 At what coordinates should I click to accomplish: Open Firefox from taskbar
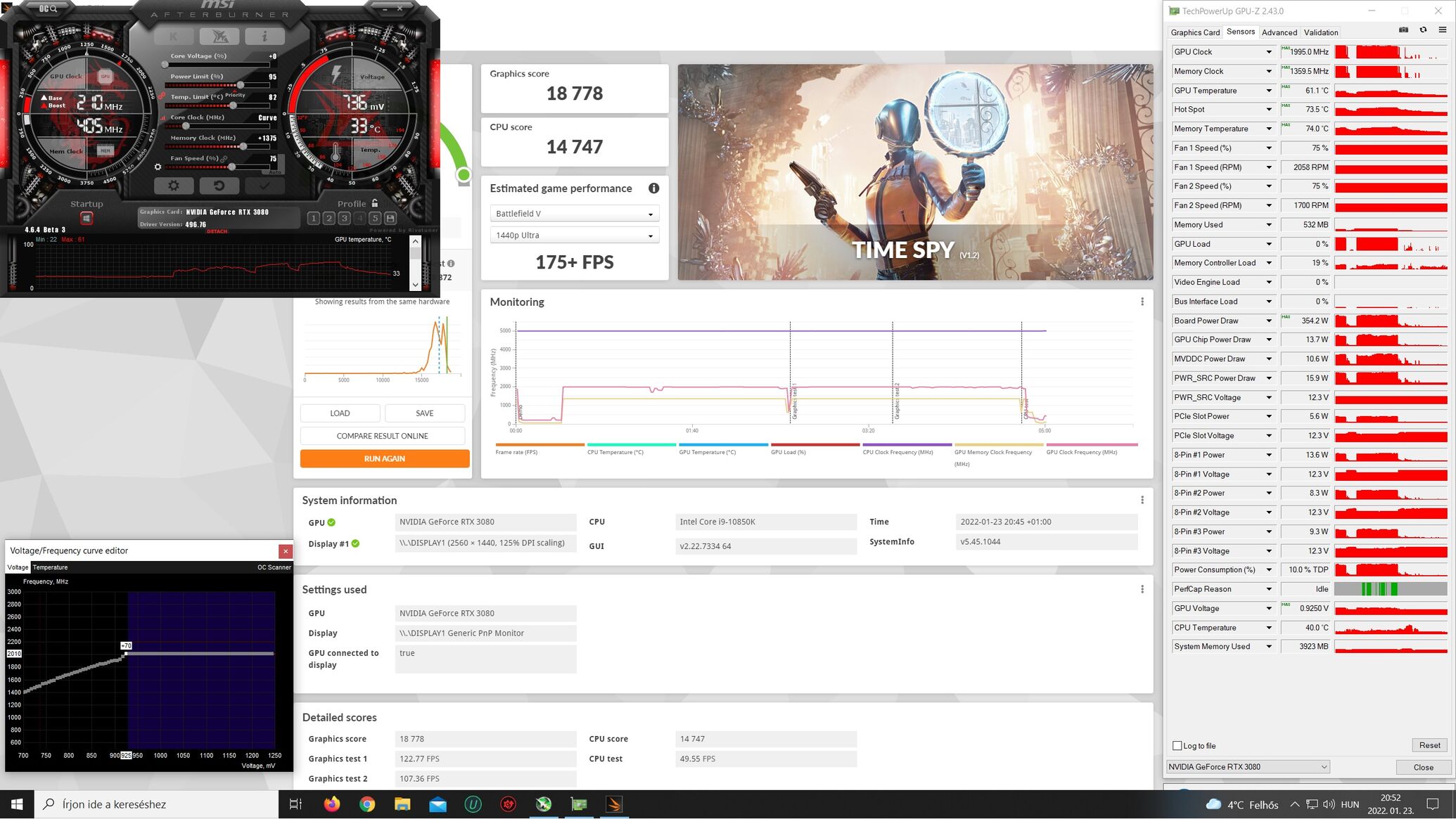click(x=331, y=804)
